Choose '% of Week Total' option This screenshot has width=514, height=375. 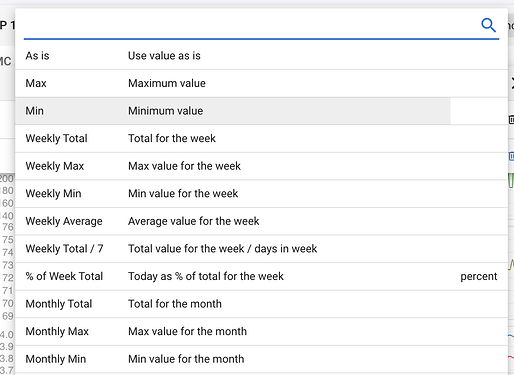[261, 276]
